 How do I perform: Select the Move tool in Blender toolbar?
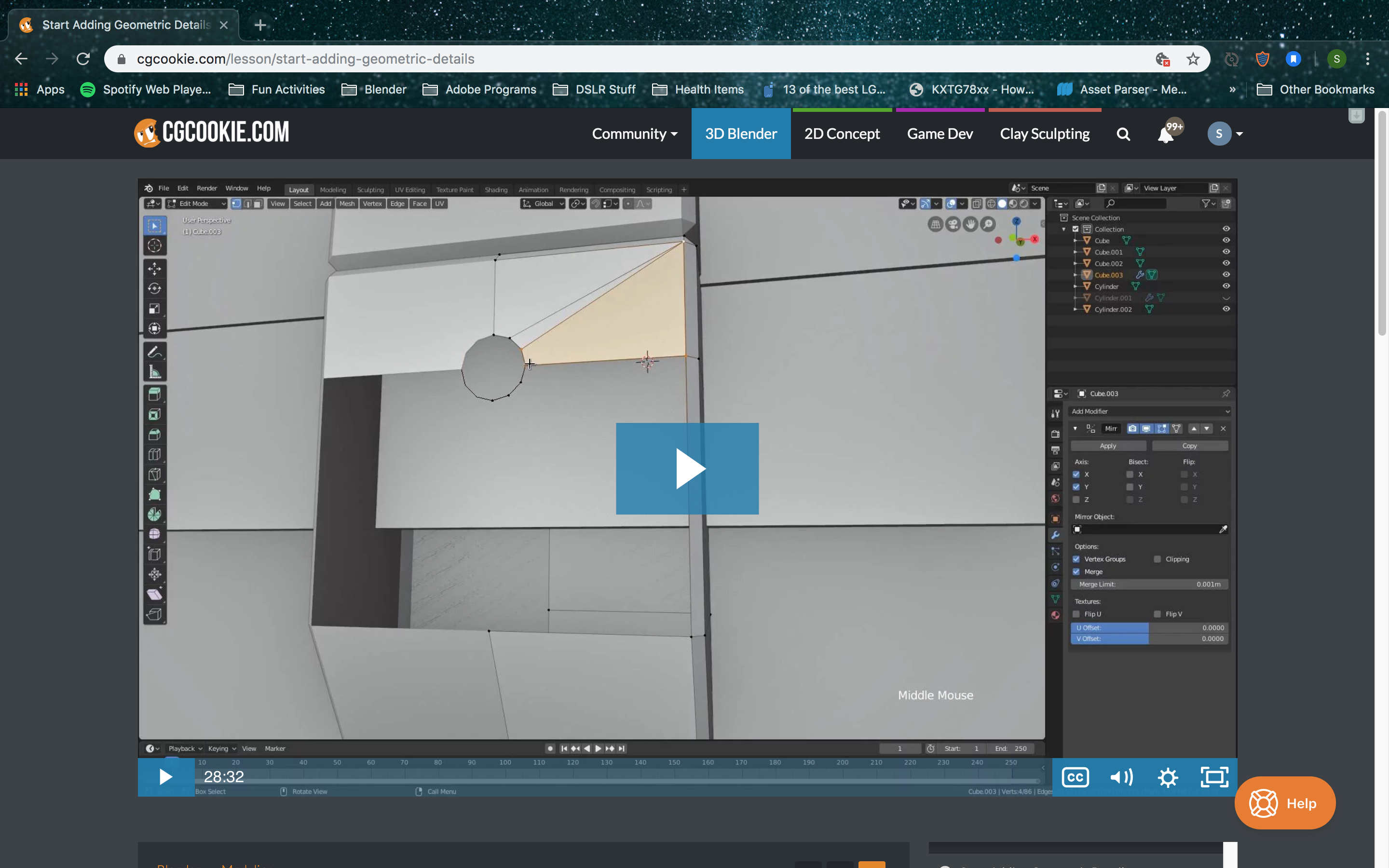point(154,268)
